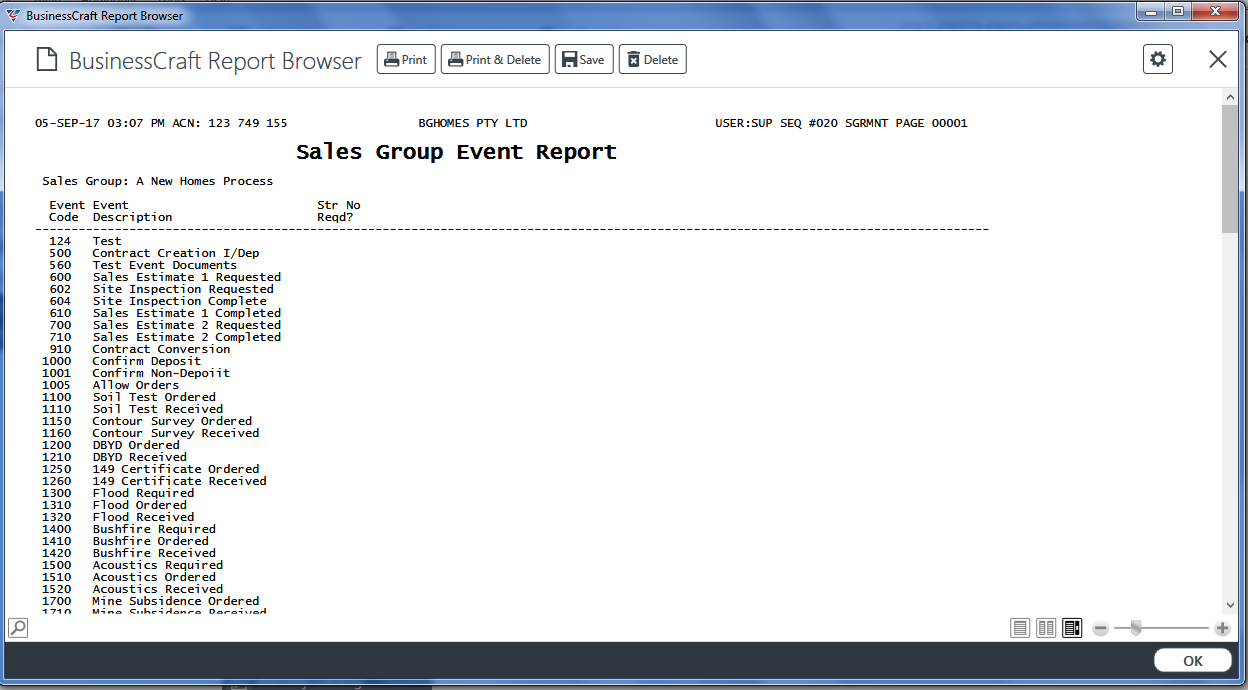The height and width of the screenshot is (690, 1248).
Task: Select the '149 Certificate Ordered' row
Action: 176,469
